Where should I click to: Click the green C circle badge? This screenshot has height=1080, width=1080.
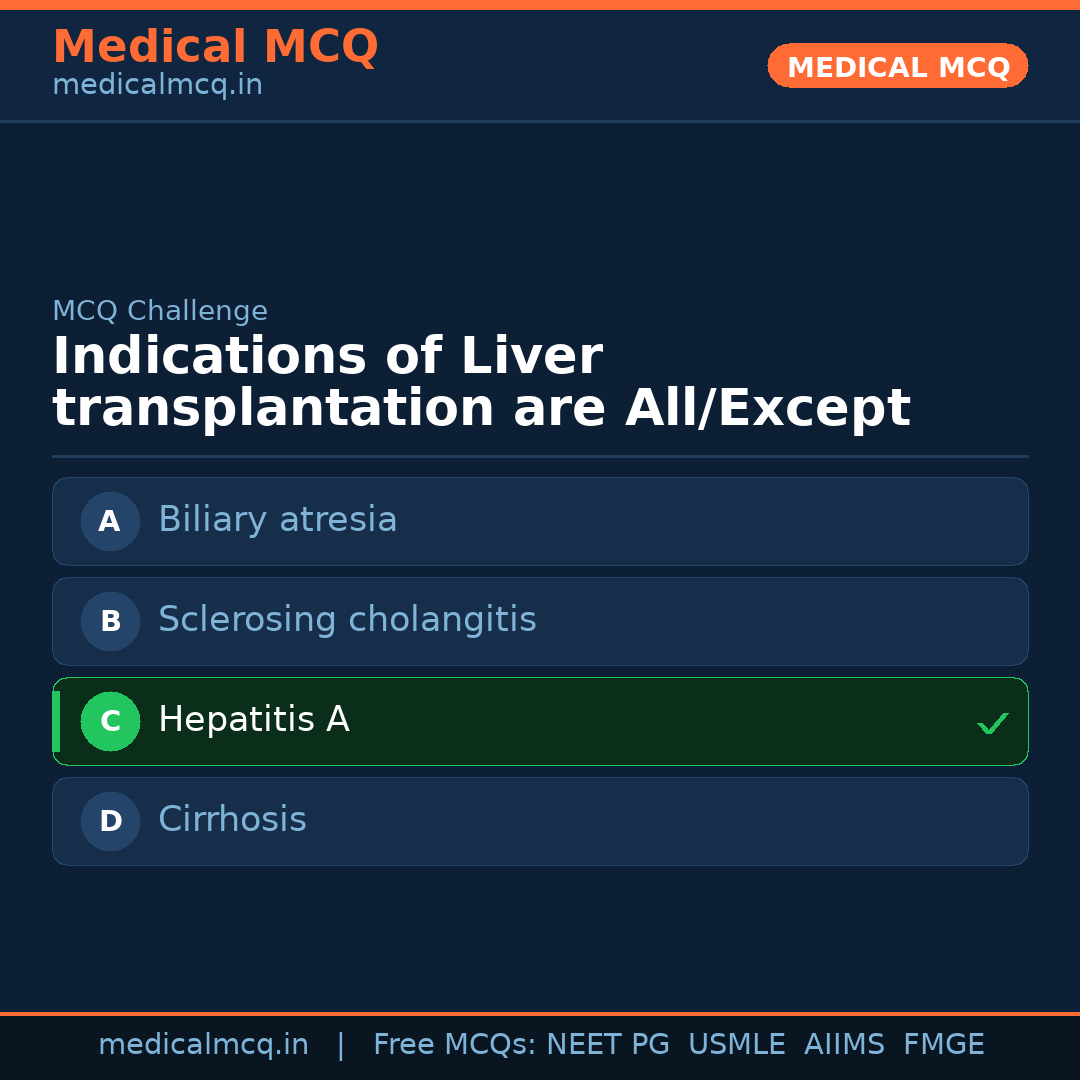click(x=110, y=721)
